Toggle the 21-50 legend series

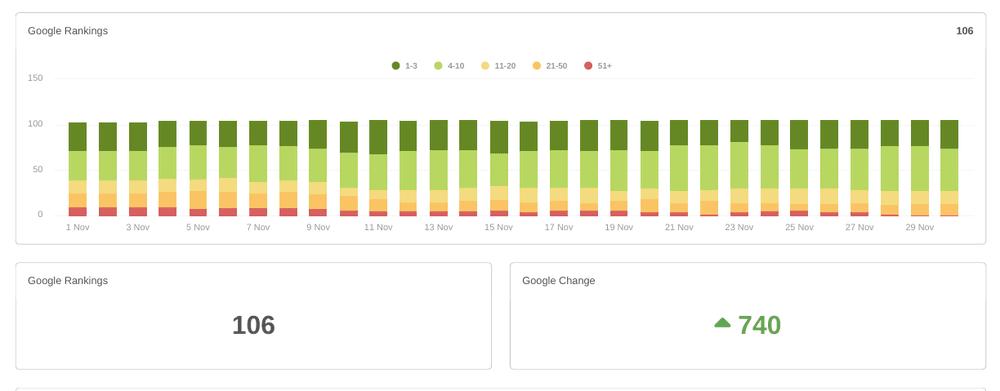tap(549, 66)
